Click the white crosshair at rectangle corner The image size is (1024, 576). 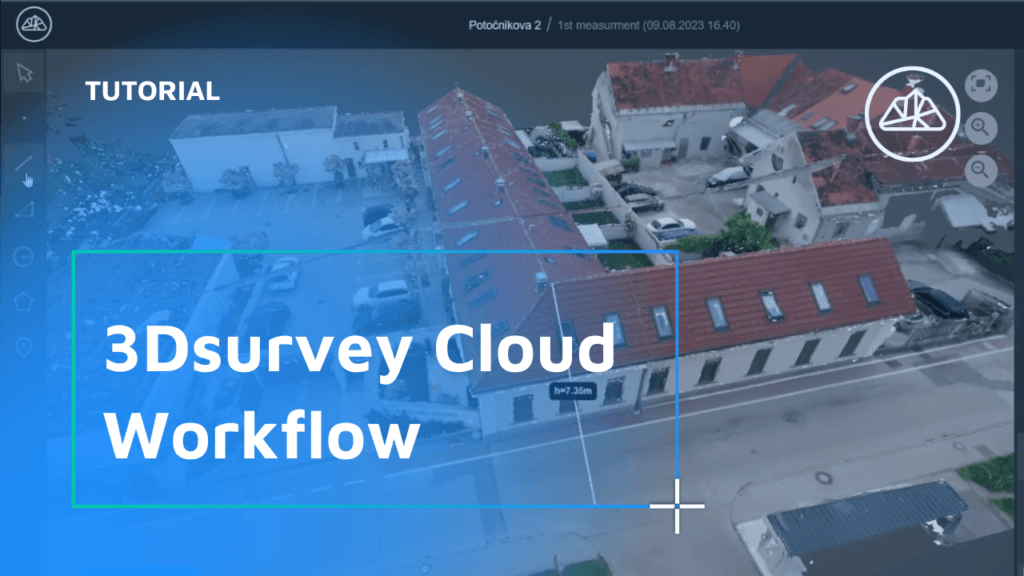(677, 505)
